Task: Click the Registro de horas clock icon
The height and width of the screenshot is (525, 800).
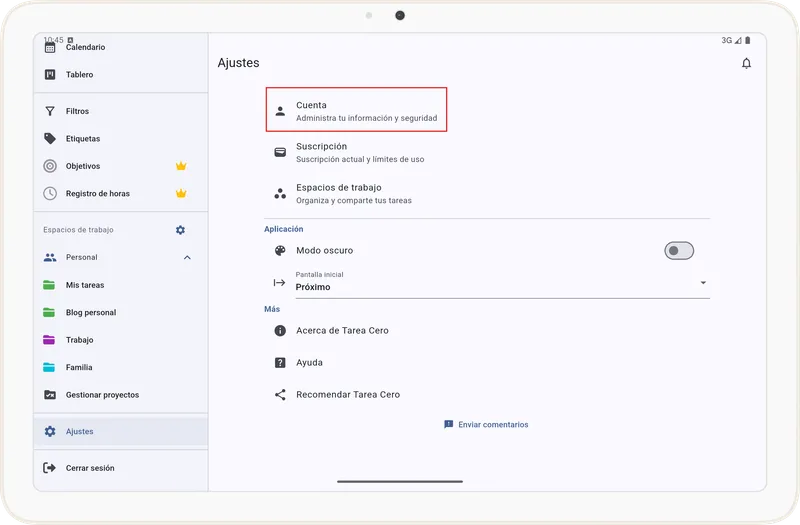Action: click(50, 193)
